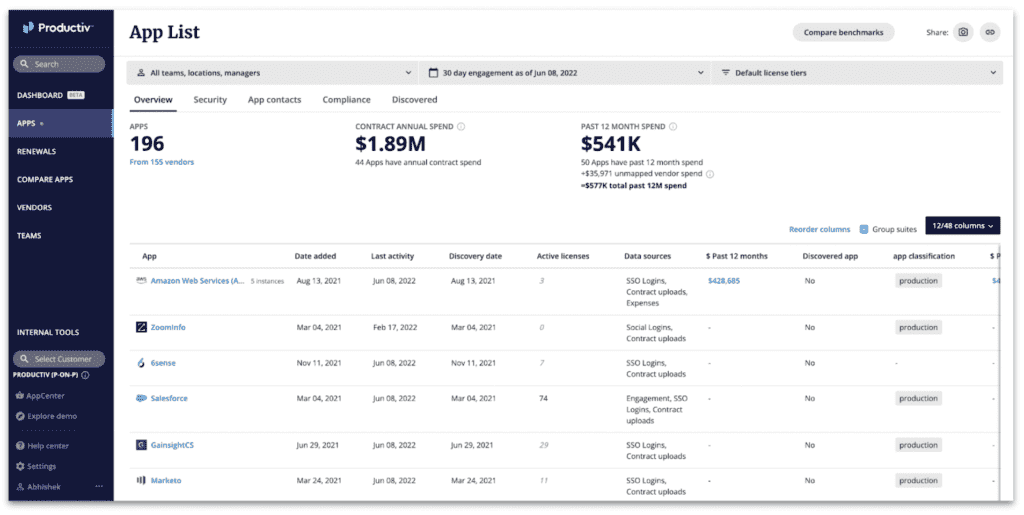Click the Reorder columns link
1024x515 pixels.
(819, 229)
